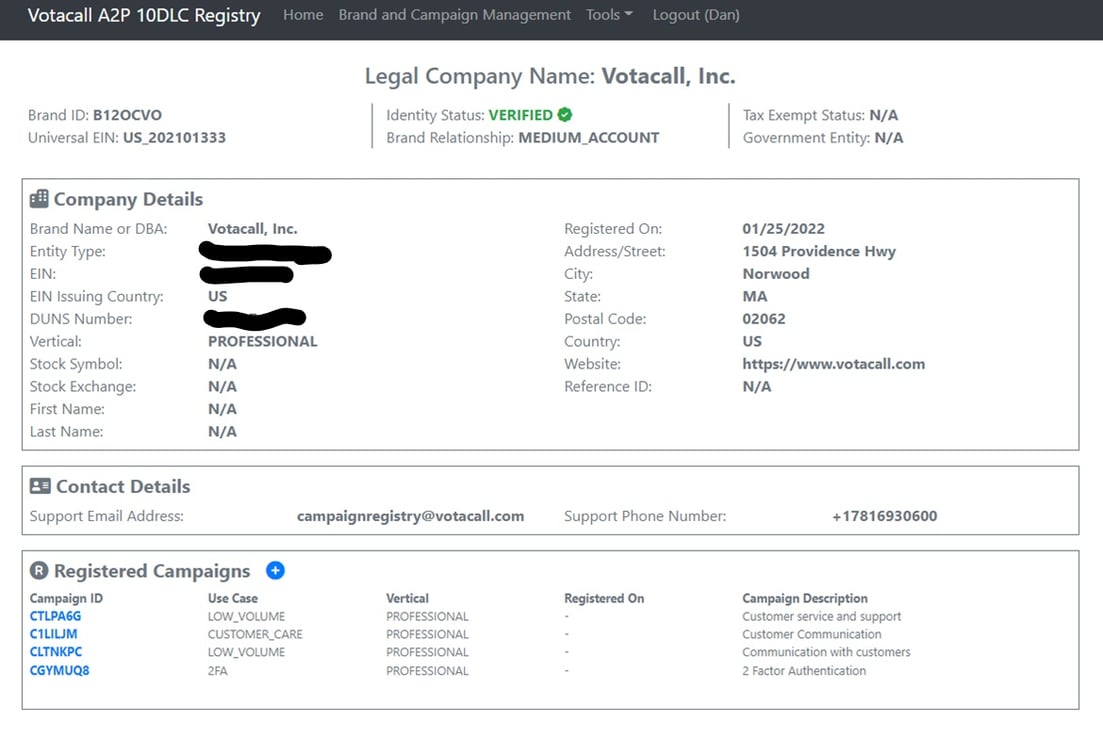Click the Campaign Description column header

coord(805,598)
